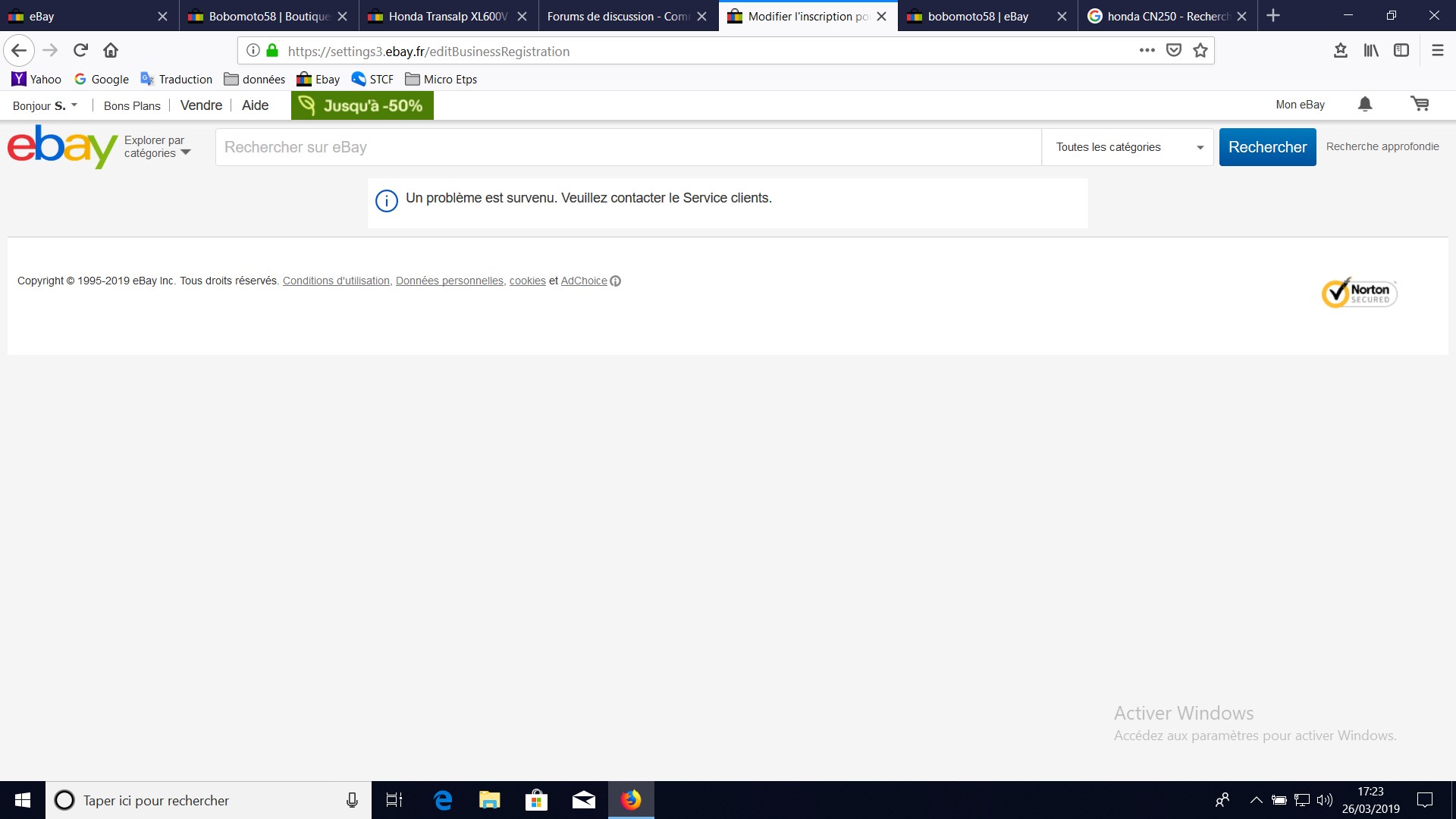Open the eBay shopping cart
This screenshot has width=1456, height=819.
pos(1420,105)
